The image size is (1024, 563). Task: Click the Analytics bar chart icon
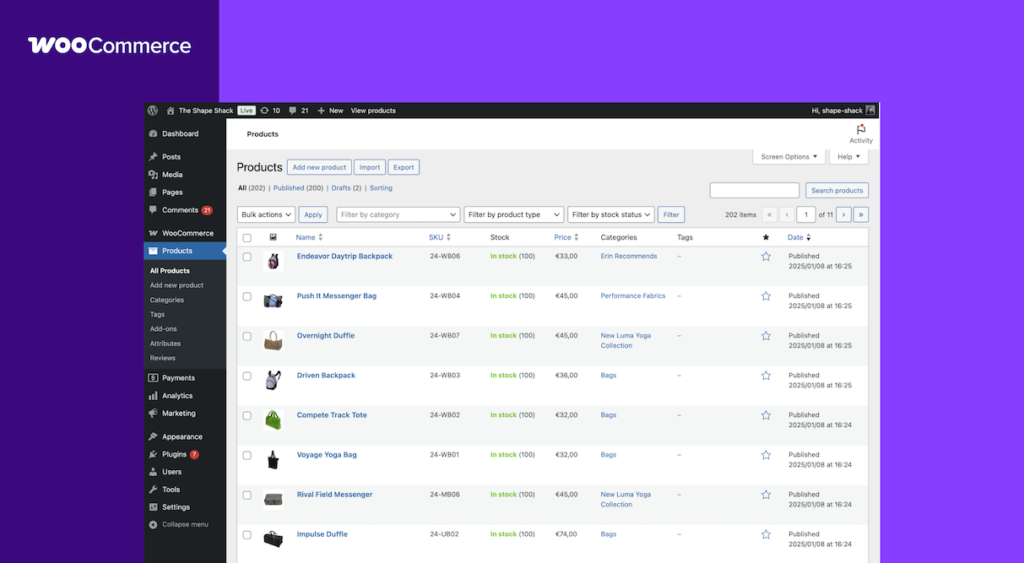point(153,396)
